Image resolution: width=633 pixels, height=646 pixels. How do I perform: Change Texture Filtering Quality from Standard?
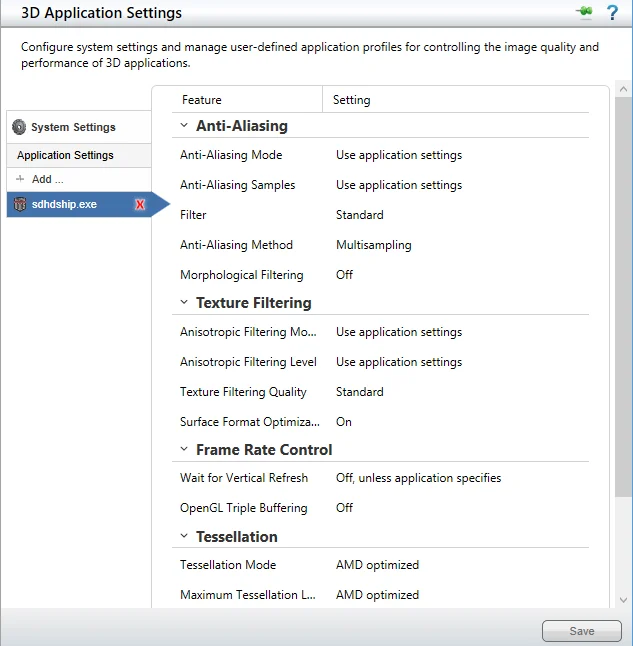[360, 392]
